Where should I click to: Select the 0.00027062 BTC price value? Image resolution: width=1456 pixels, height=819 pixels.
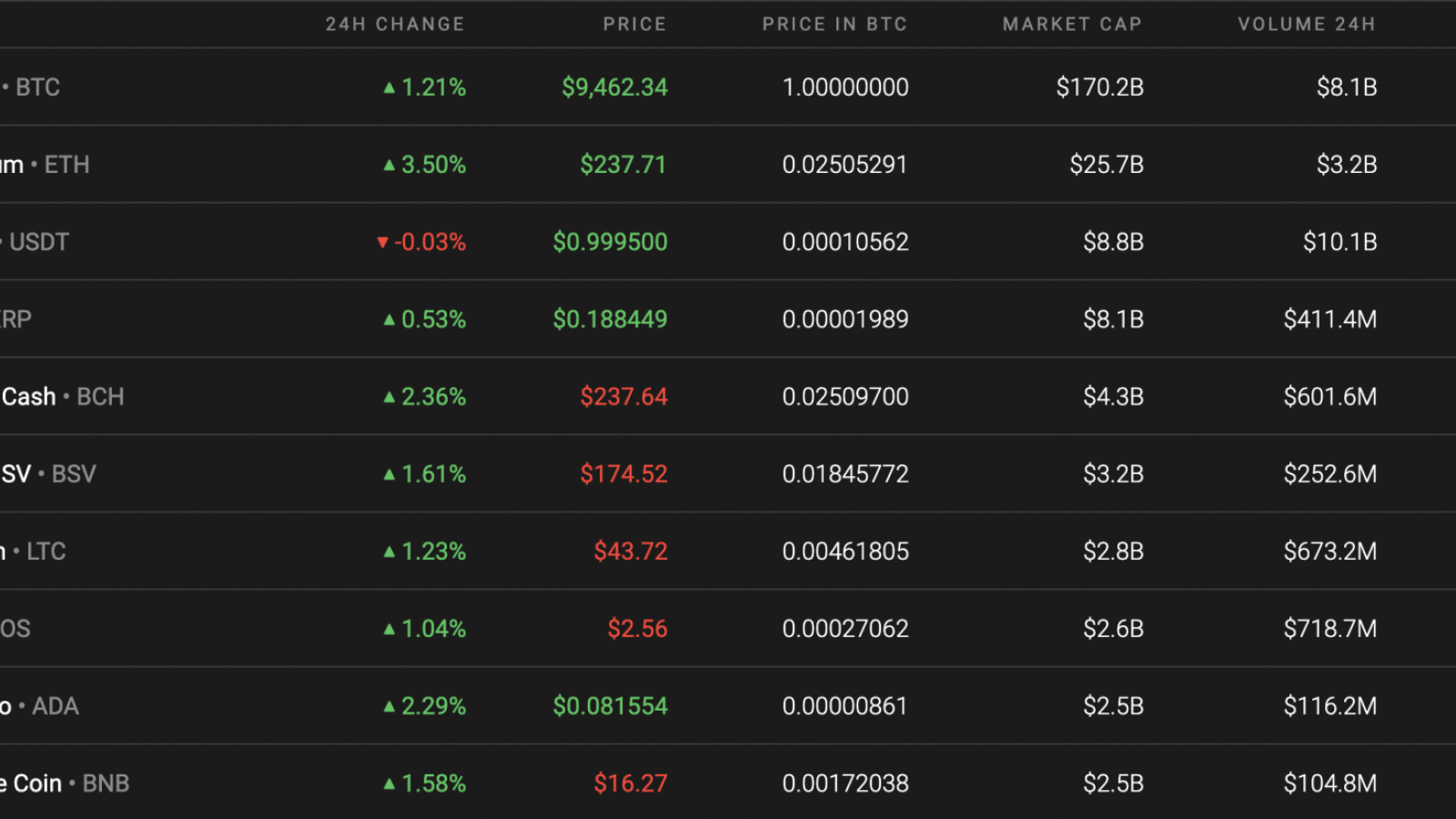click(x=845, y=629)
